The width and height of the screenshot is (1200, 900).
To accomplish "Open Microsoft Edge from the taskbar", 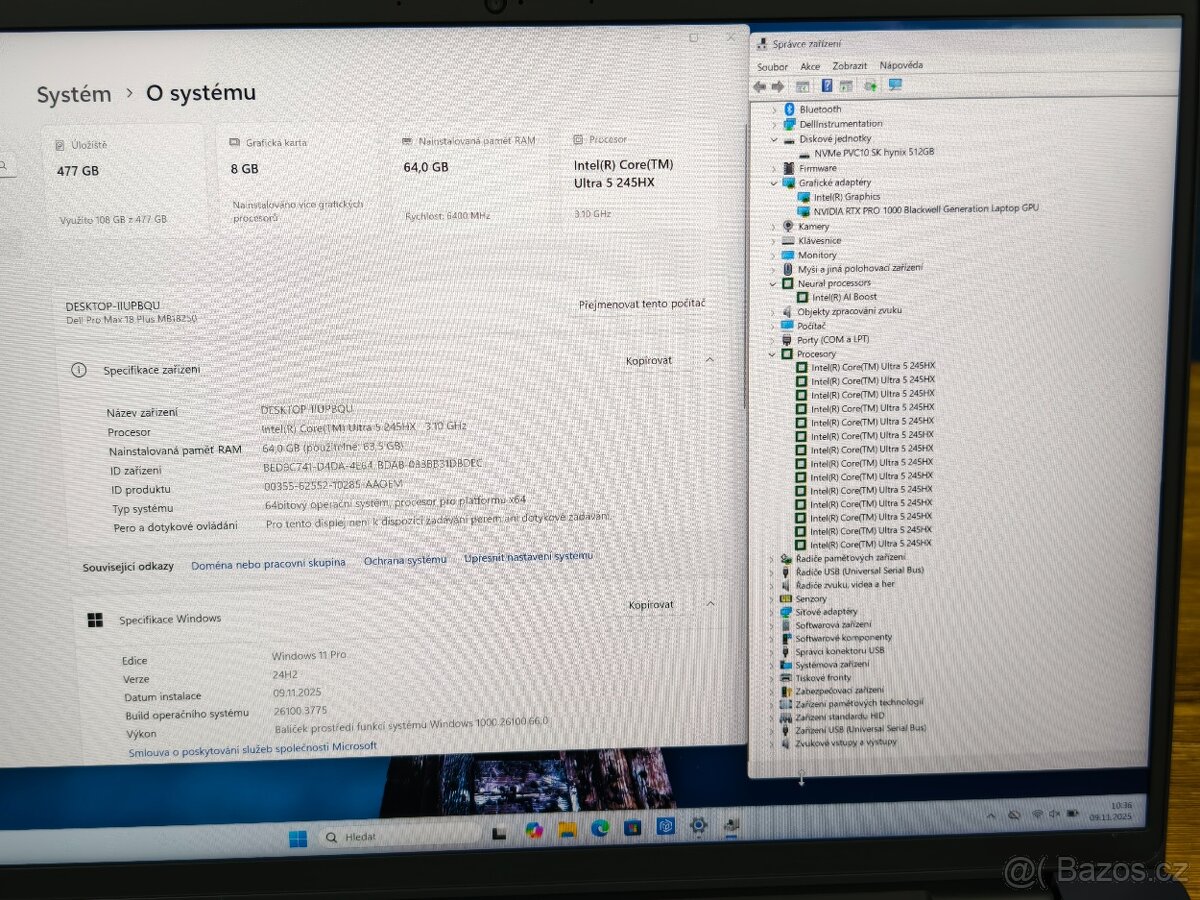I will tap(601, 831).
